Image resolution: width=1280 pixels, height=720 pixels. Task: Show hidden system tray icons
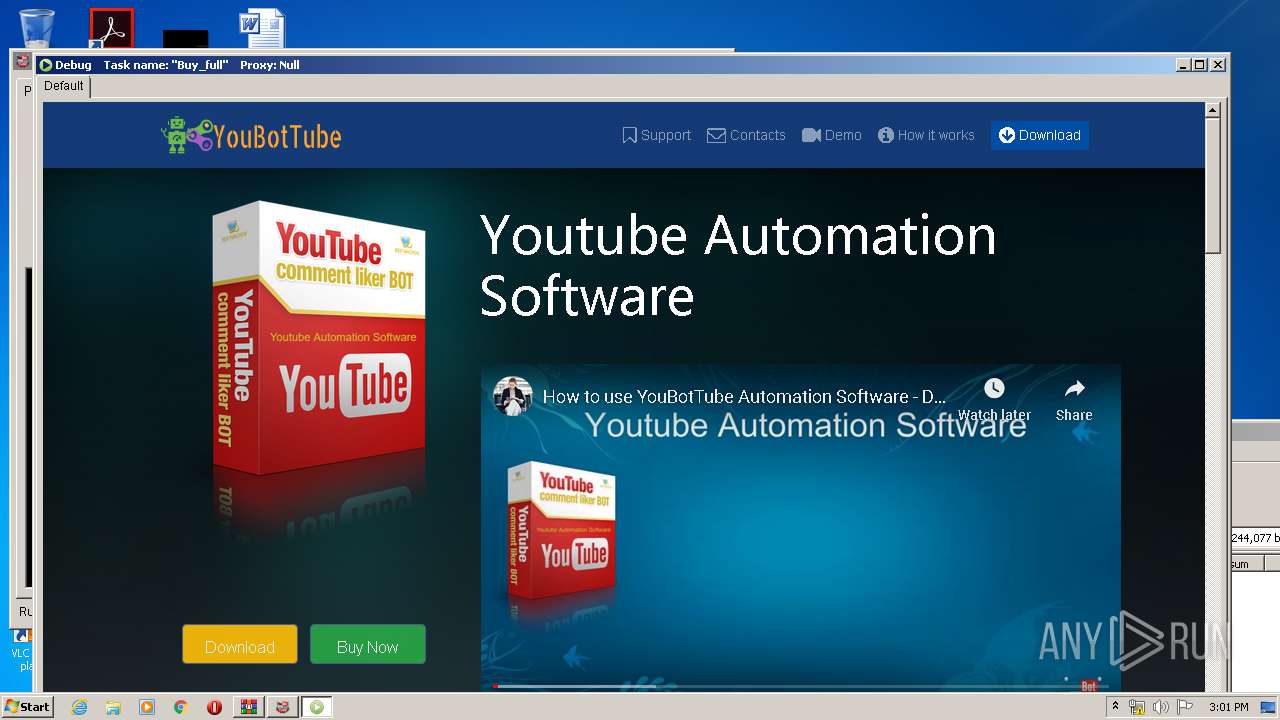pos(1115,707)
